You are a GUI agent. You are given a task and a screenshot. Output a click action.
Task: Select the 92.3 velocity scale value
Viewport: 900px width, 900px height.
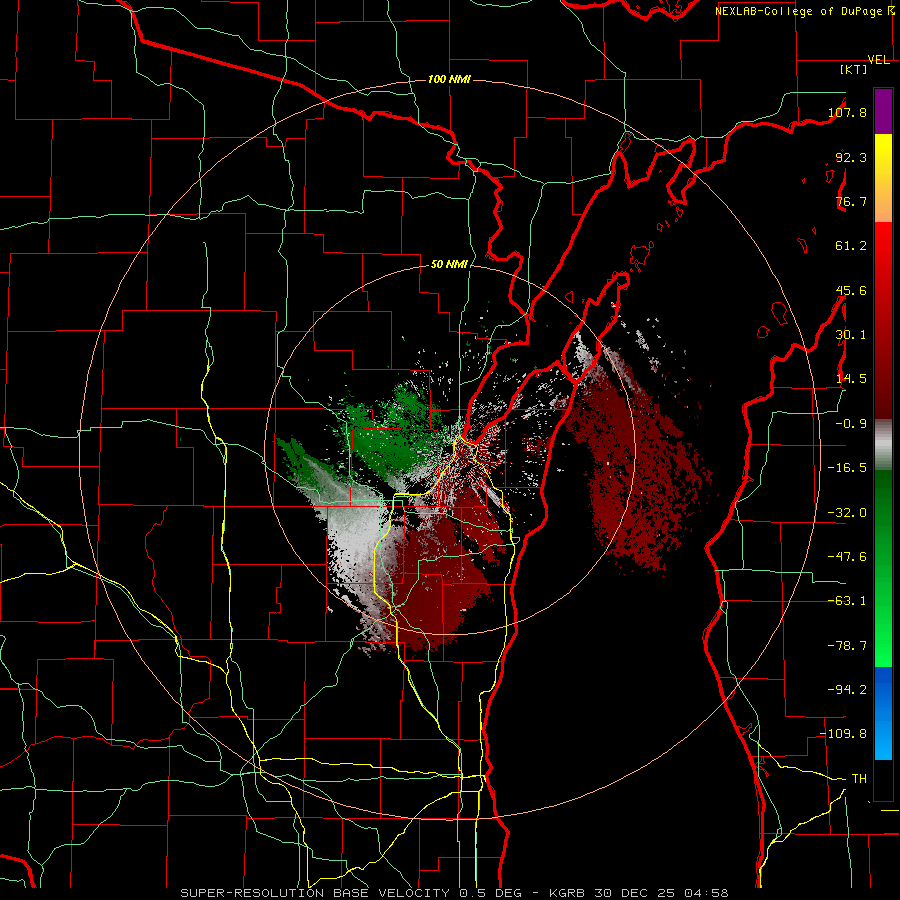(851, 157)
